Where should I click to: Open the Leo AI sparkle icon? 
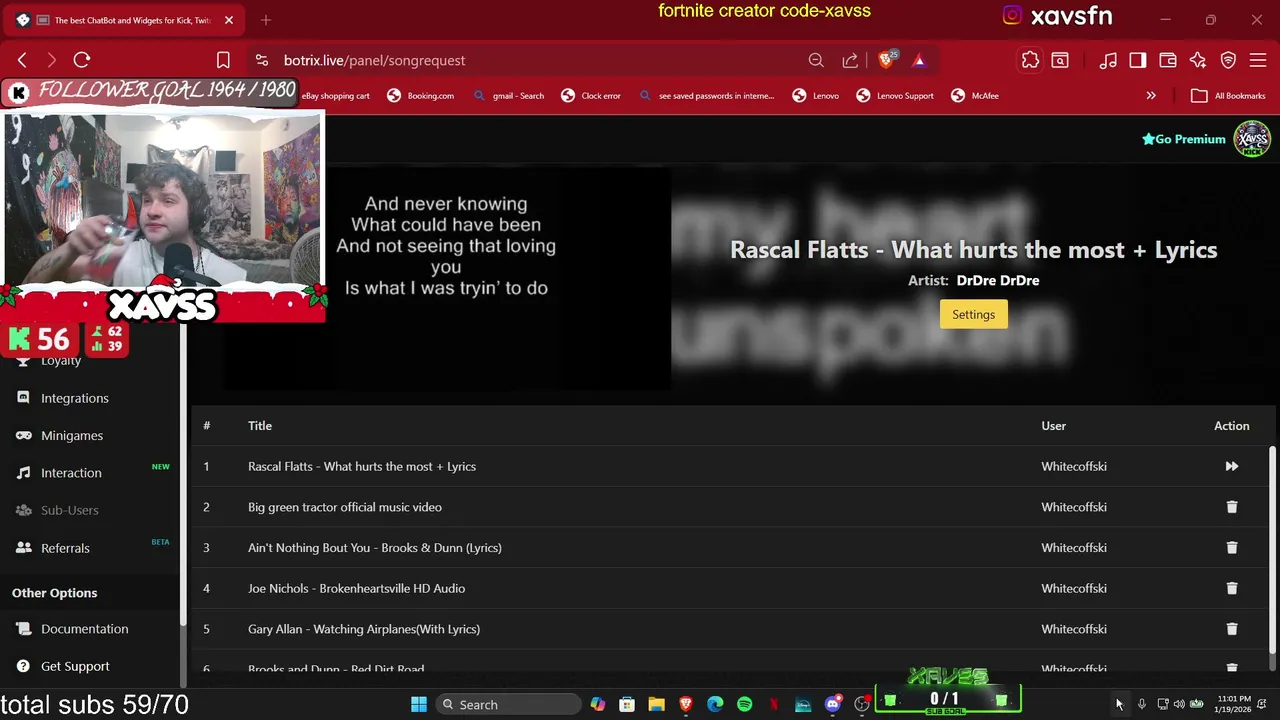pyautogui.click(x=1198, y=60)
